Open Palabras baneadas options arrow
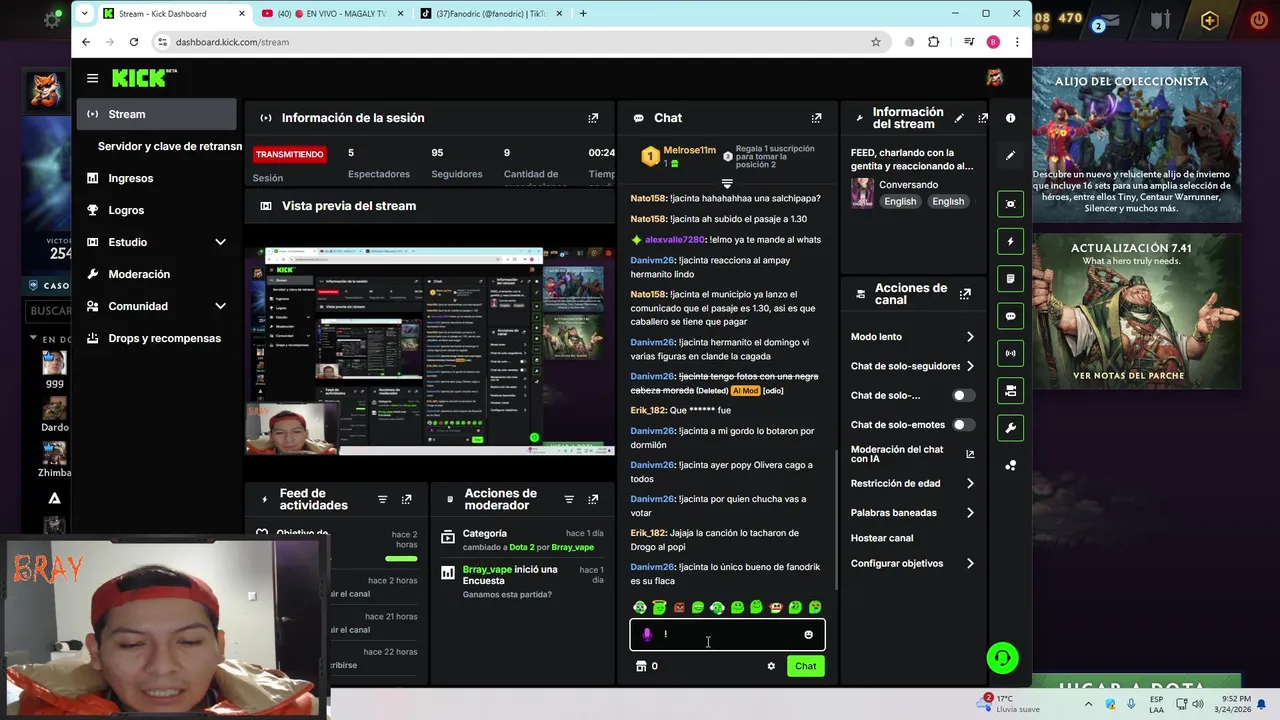The width and height of the screenshot is (1280, 720). (970, 513)
